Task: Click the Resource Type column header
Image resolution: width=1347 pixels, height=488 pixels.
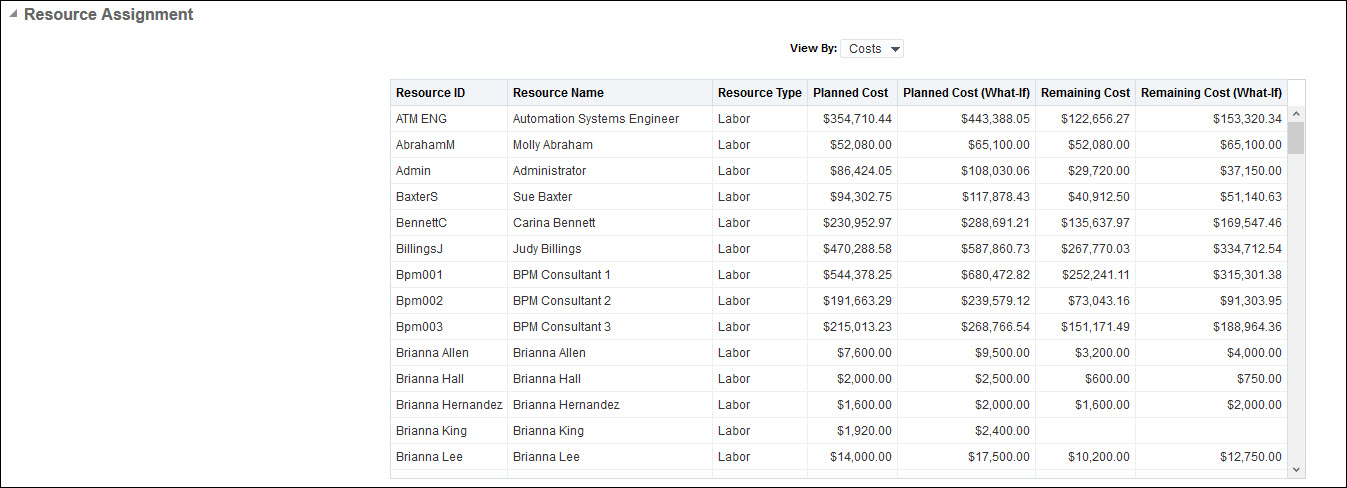Action: coord(759,93)
